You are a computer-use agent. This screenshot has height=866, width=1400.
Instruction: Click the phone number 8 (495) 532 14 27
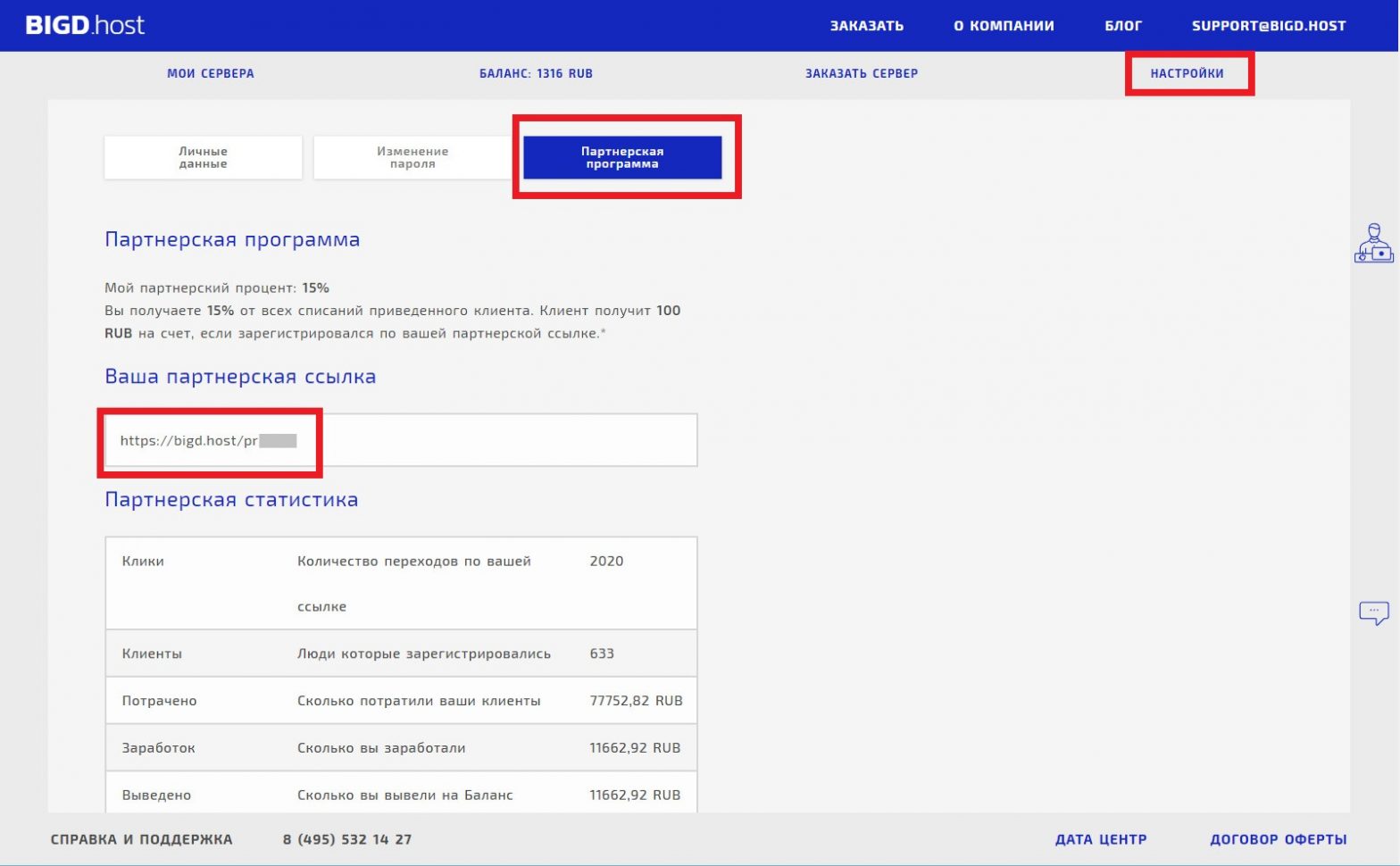pos(347,839)
